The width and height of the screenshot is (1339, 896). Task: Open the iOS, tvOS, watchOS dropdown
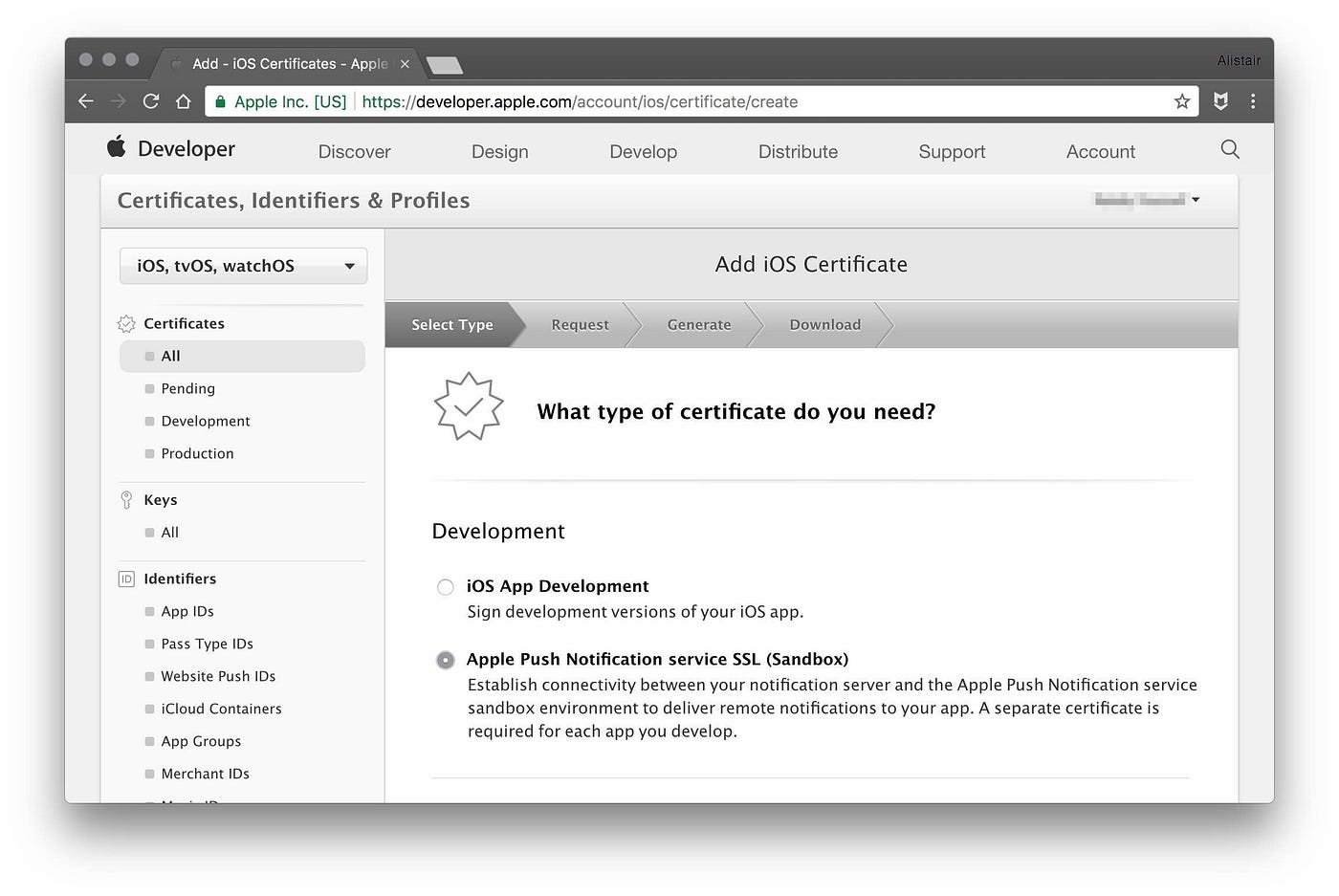(242, 266)
